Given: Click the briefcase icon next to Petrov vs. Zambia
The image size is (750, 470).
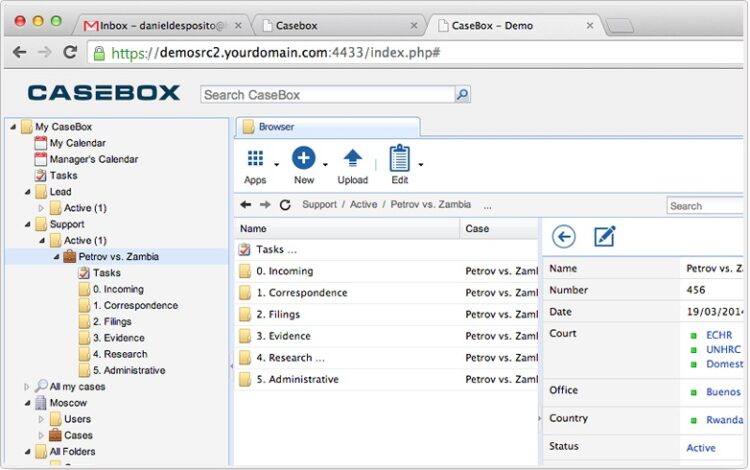Looking at the screenshot, I should pos(70,257).
